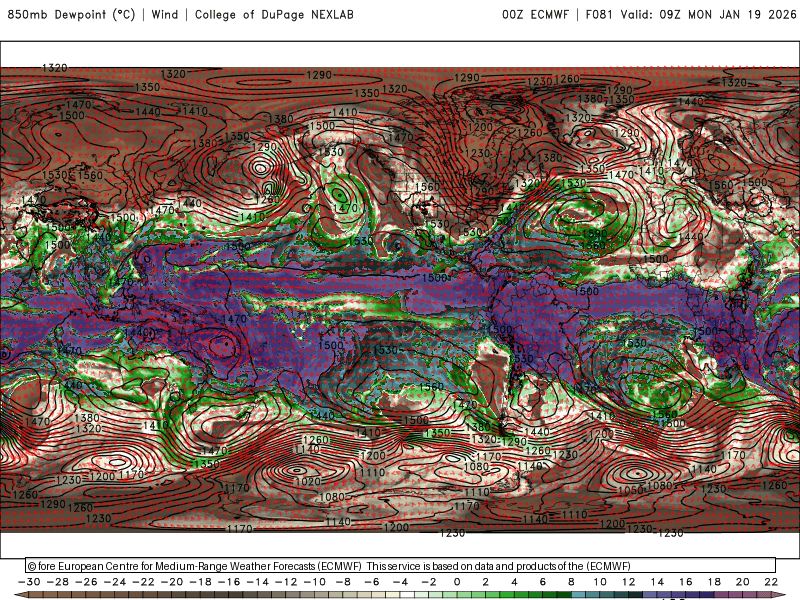The width and height of the screenshot is (800, 600).
Task: Click the '18' legend value
Action: (x=714, y=582)
